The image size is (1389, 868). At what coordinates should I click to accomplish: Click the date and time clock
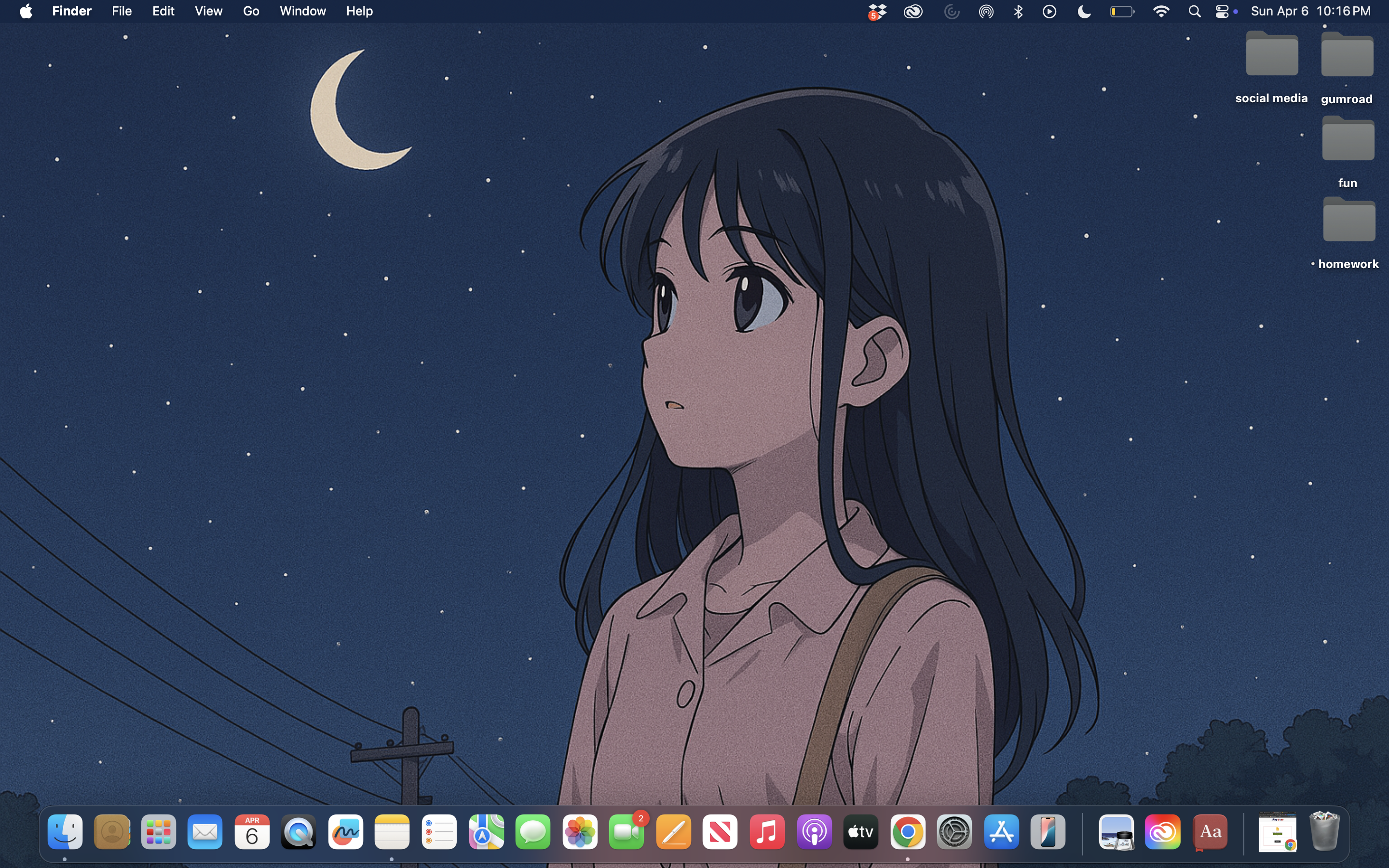pyautogui.click(x=1310, y=11)
